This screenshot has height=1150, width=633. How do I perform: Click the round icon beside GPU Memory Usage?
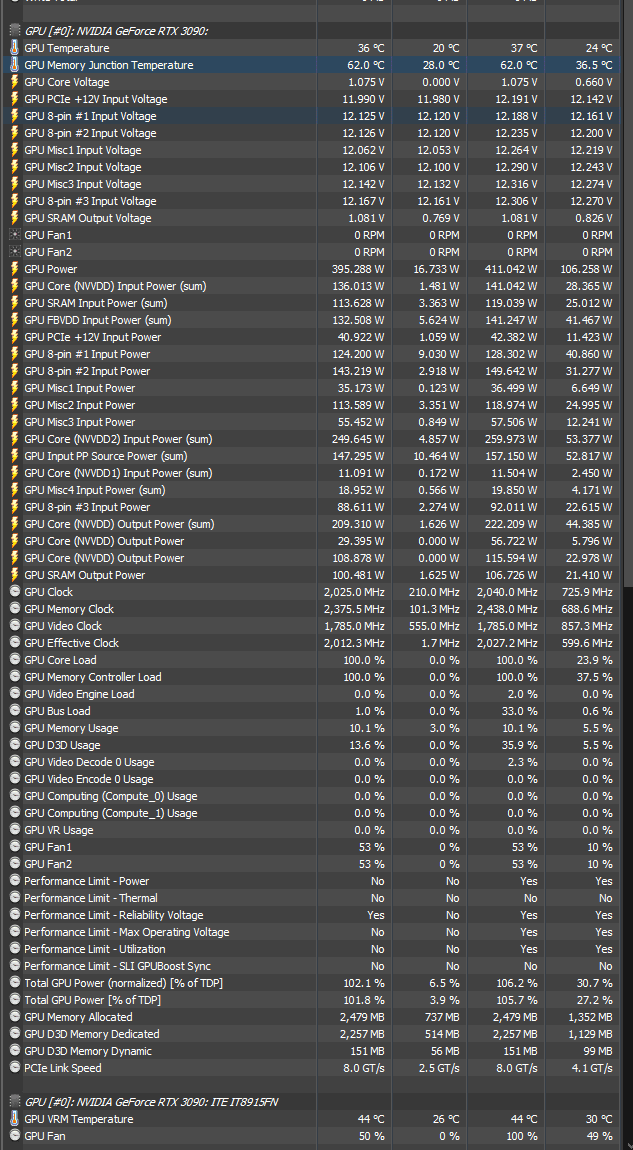(15, 728)
